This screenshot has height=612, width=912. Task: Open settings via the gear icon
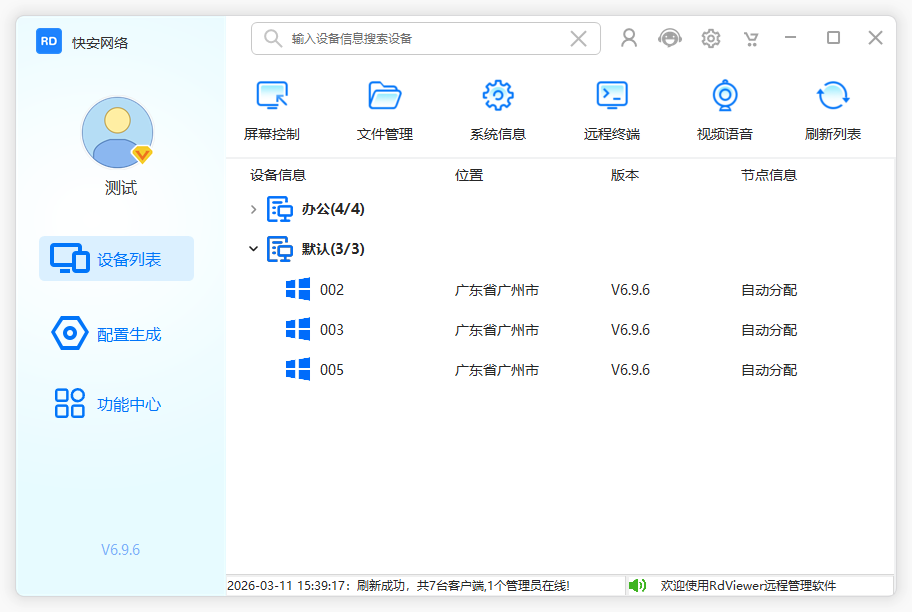click(711, 38)
